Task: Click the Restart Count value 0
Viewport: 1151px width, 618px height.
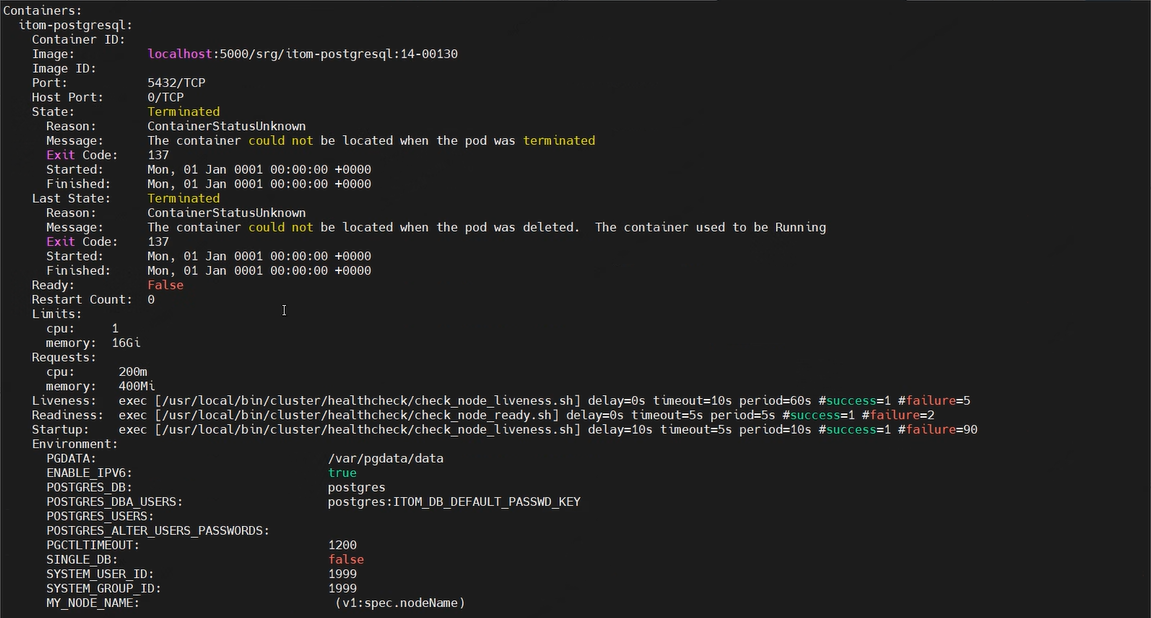Action: (151, 299)
